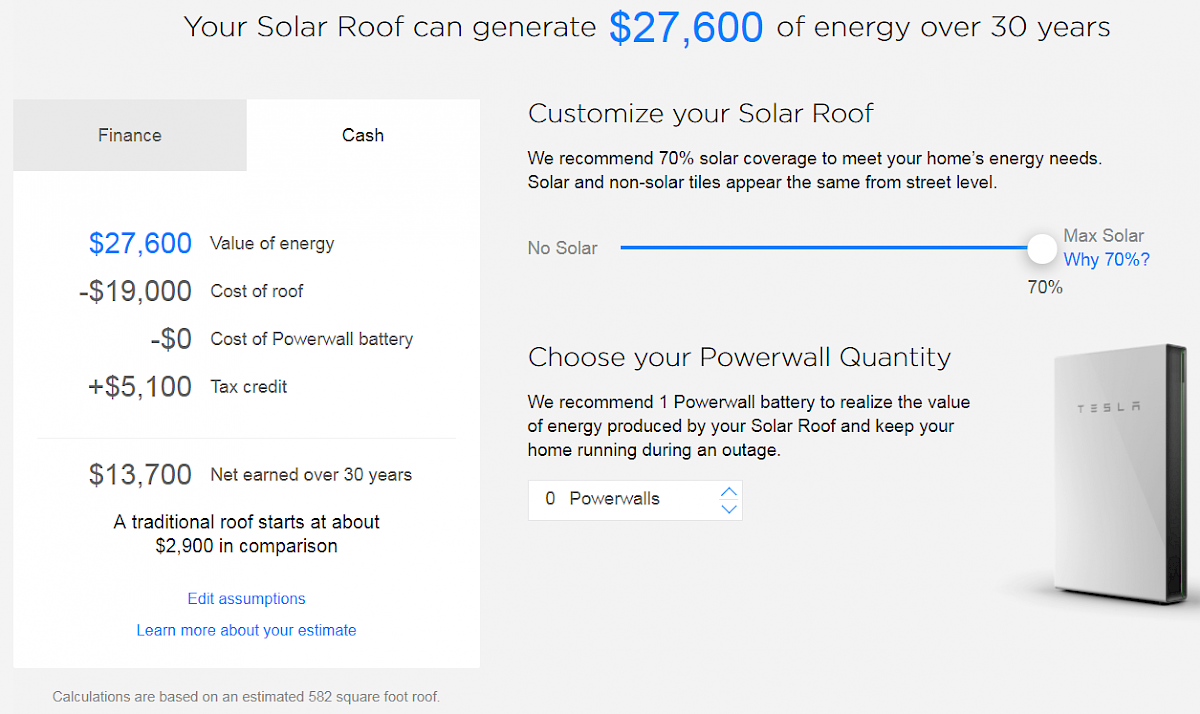Select the Cash tab
1200x714 pixels.
(363, 135)
